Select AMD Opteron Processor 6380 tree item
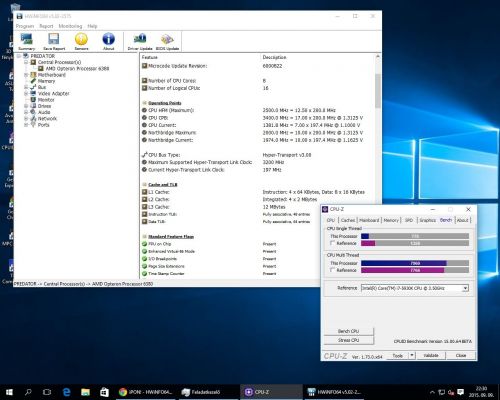 (77, 68)
